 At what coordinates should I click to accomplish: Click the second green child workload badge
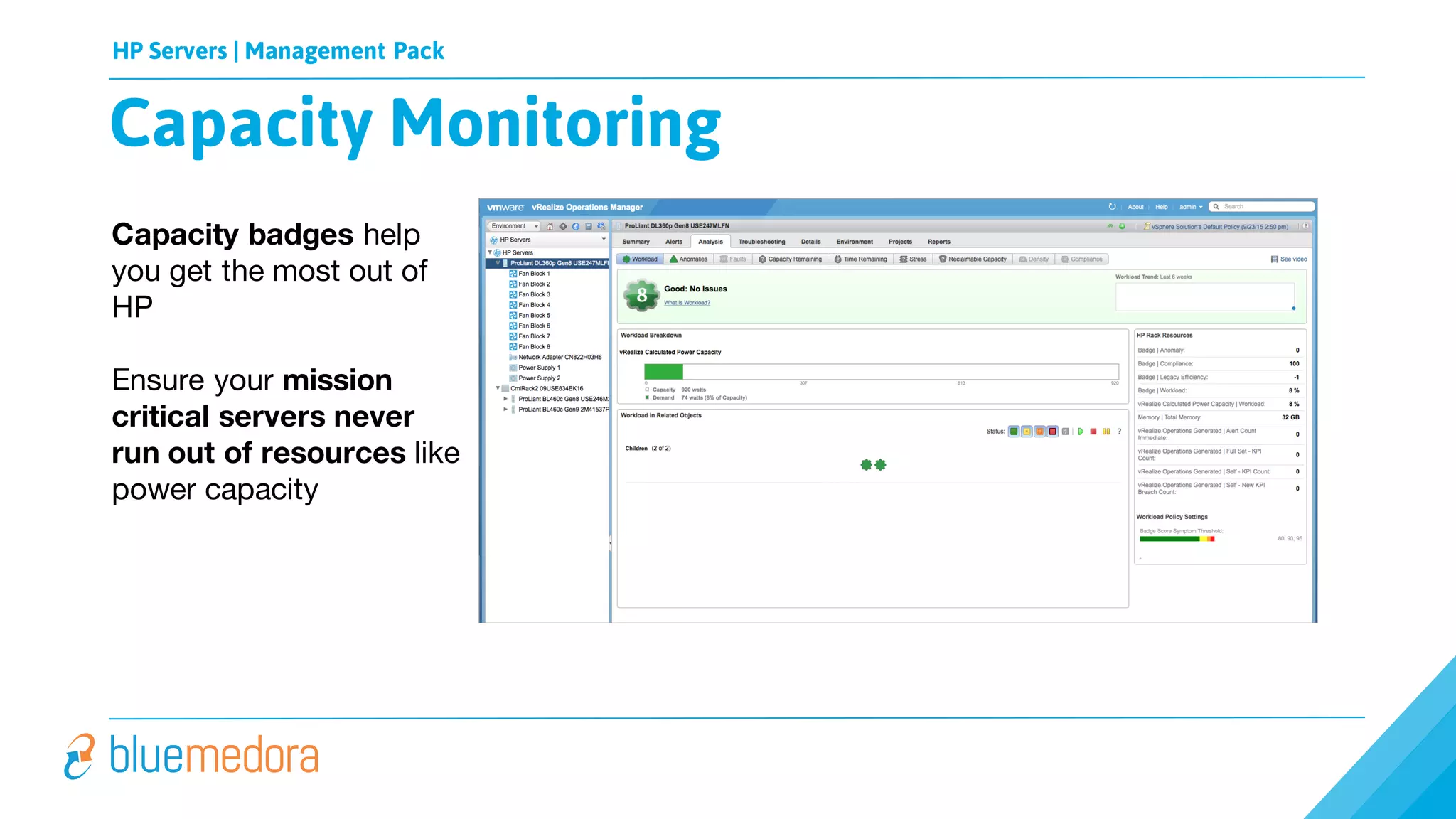click(881, 465)
